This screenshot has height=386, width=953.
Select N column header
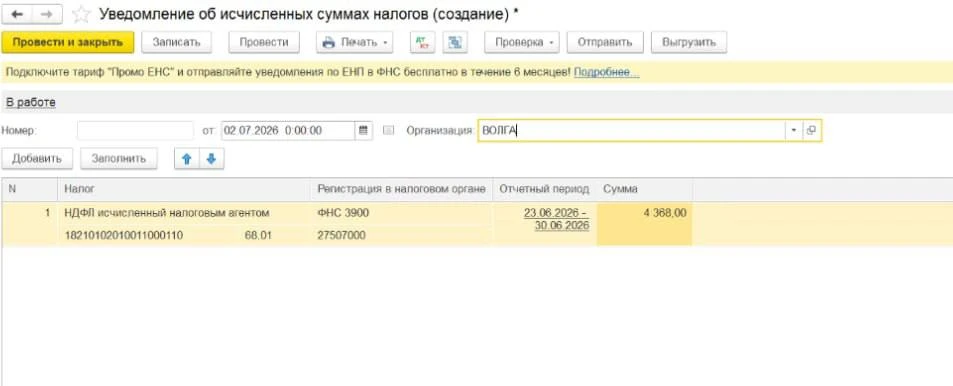(30, 190)
